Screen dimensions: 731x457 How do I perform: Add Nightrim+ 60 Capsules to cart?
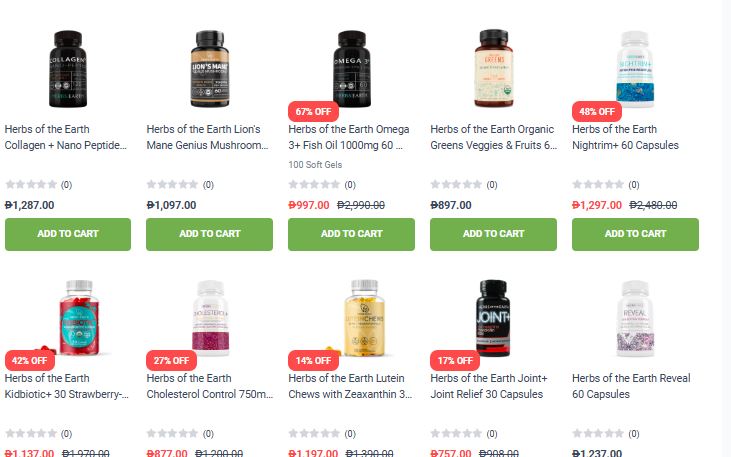[635, 234]
